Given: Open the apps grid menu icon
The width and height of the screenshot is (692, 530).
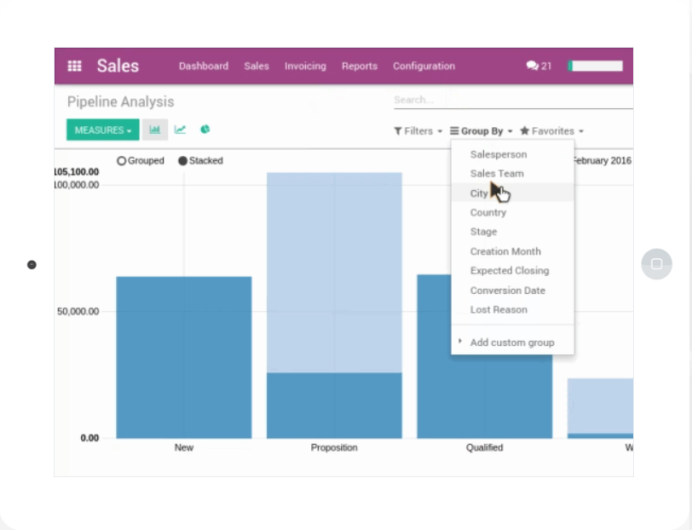Looking at the screenshot, I should click(x=74, y=66).
